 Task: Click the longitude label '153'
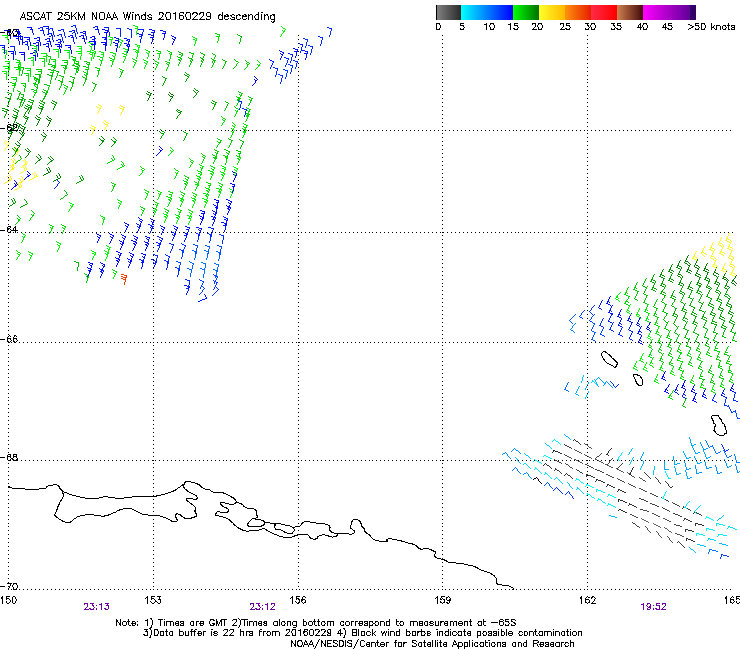coord(153,600)
